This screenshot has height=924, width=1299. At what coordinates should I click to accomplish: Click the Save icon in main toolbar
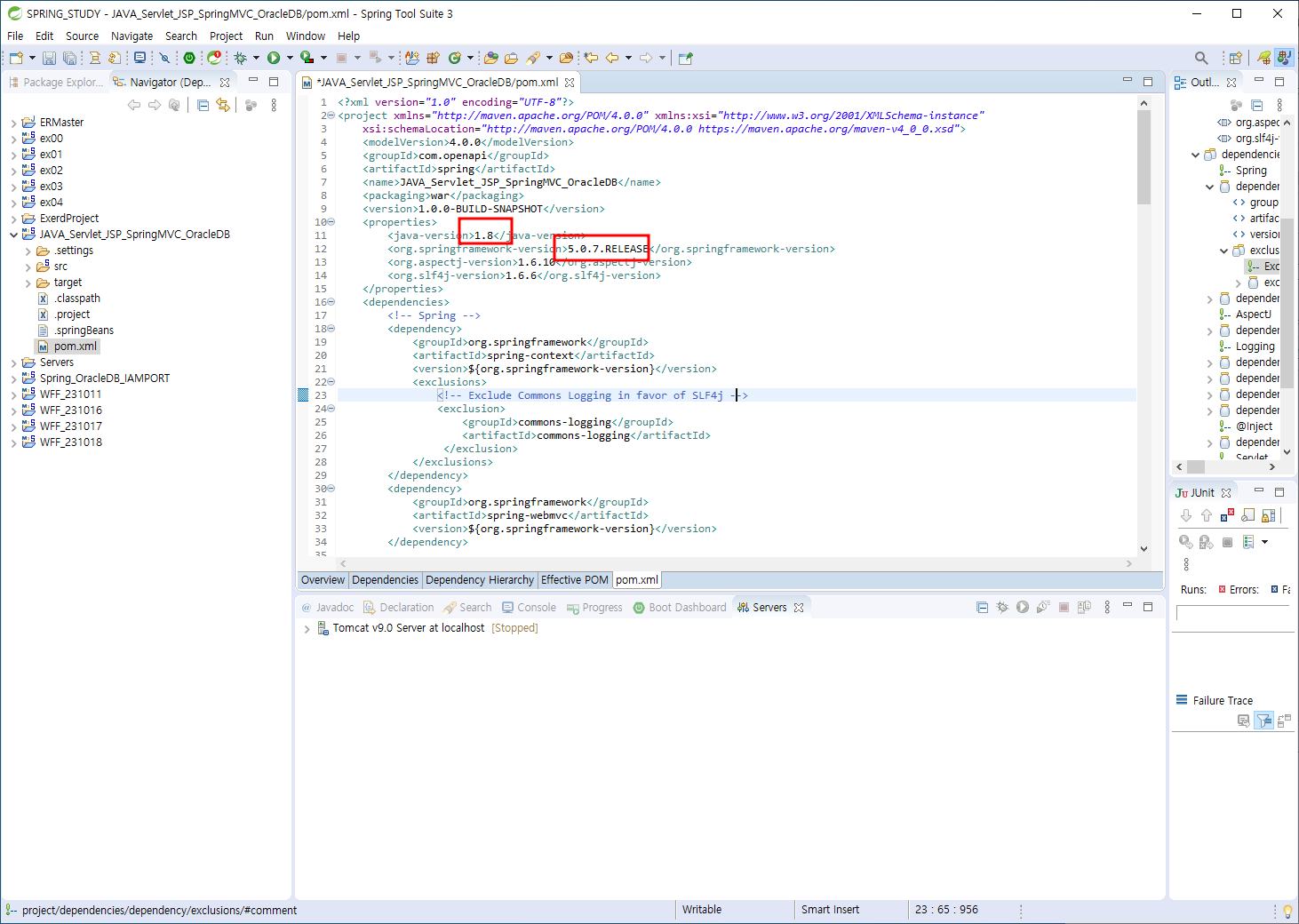(49, 58)
